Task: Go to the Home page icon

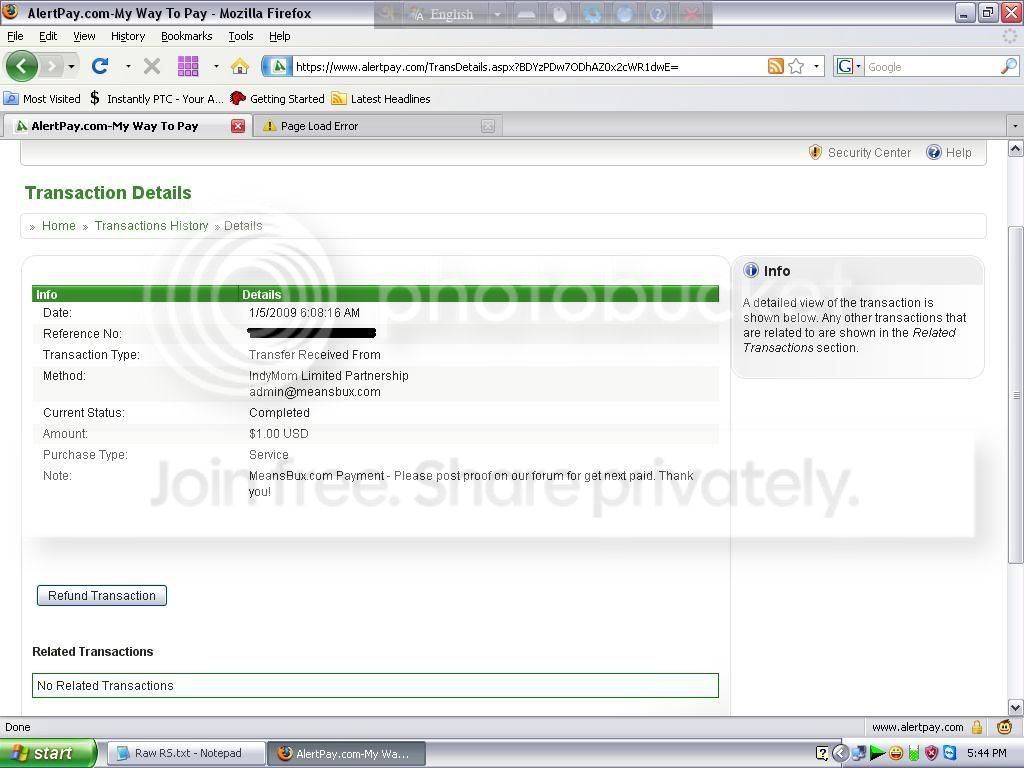Action: pyautogui.click(x=240, y=66)
